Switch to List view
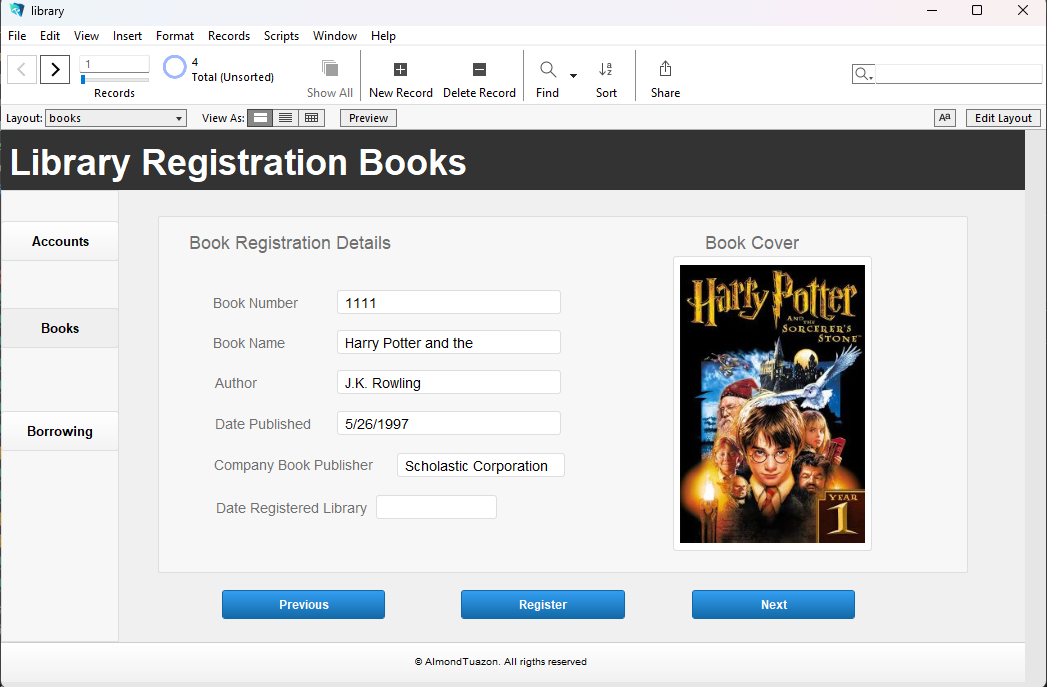This screenshot has width=1047, height=687. 286,118
